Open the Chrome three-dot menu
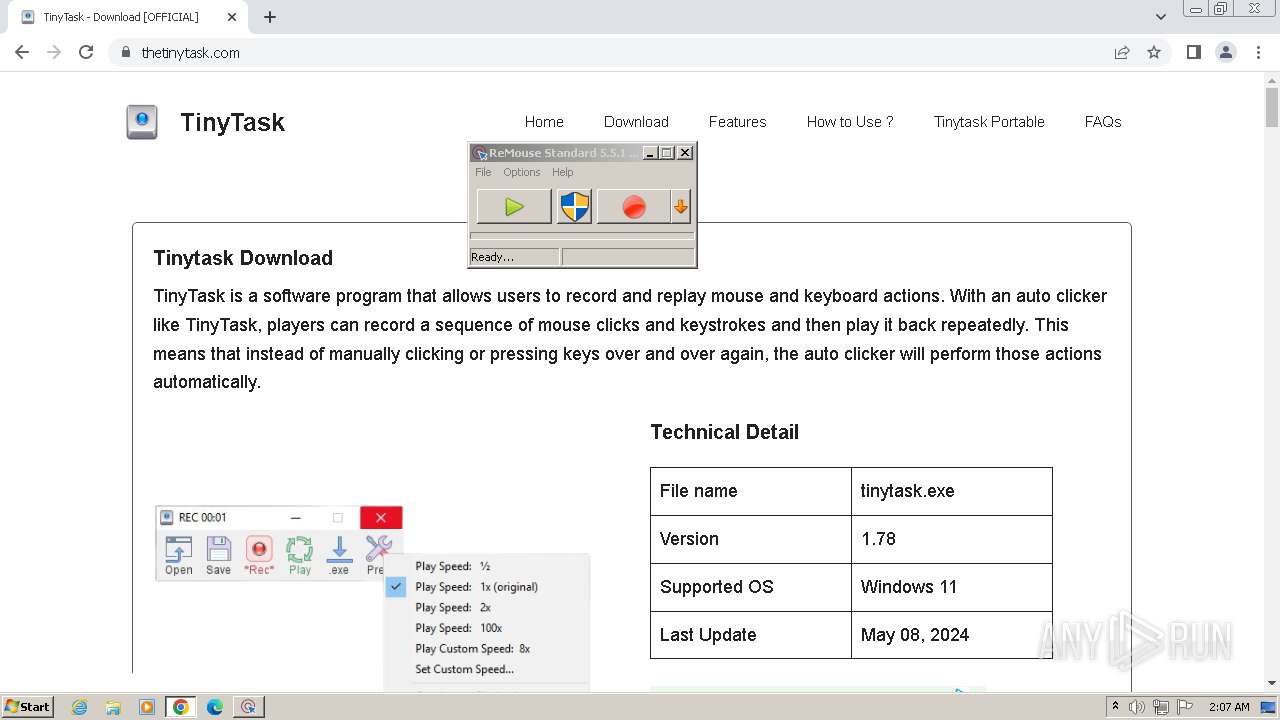Image resolution: width=1280 pixels, height=720 pixels. pos(1258,52)
